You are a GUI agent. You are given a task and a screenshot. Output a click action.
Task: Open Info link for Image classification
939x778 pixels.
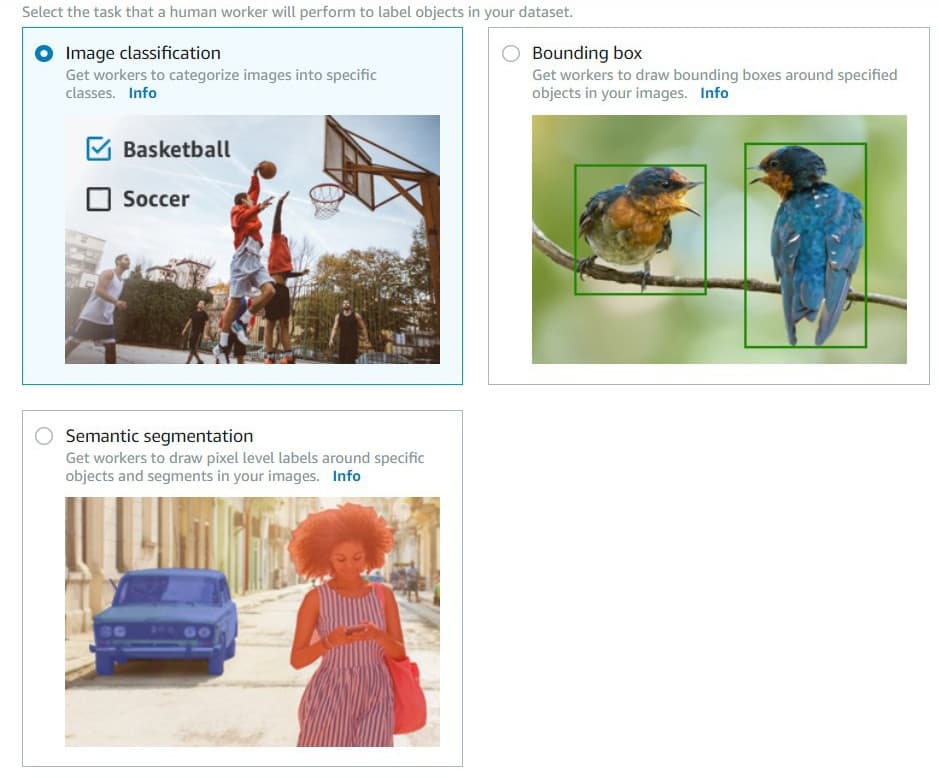pyautogui.click(x=143, y=93)
